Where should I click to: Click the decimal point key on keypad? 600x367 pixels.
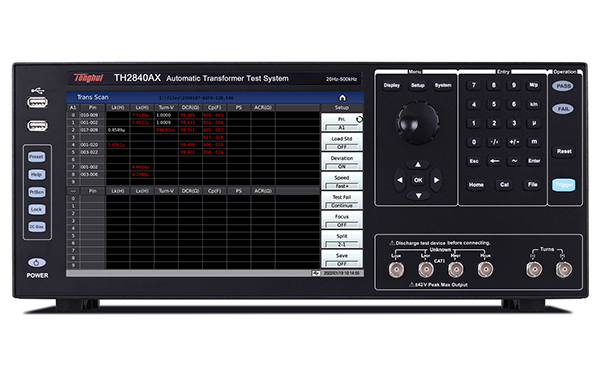494,142
